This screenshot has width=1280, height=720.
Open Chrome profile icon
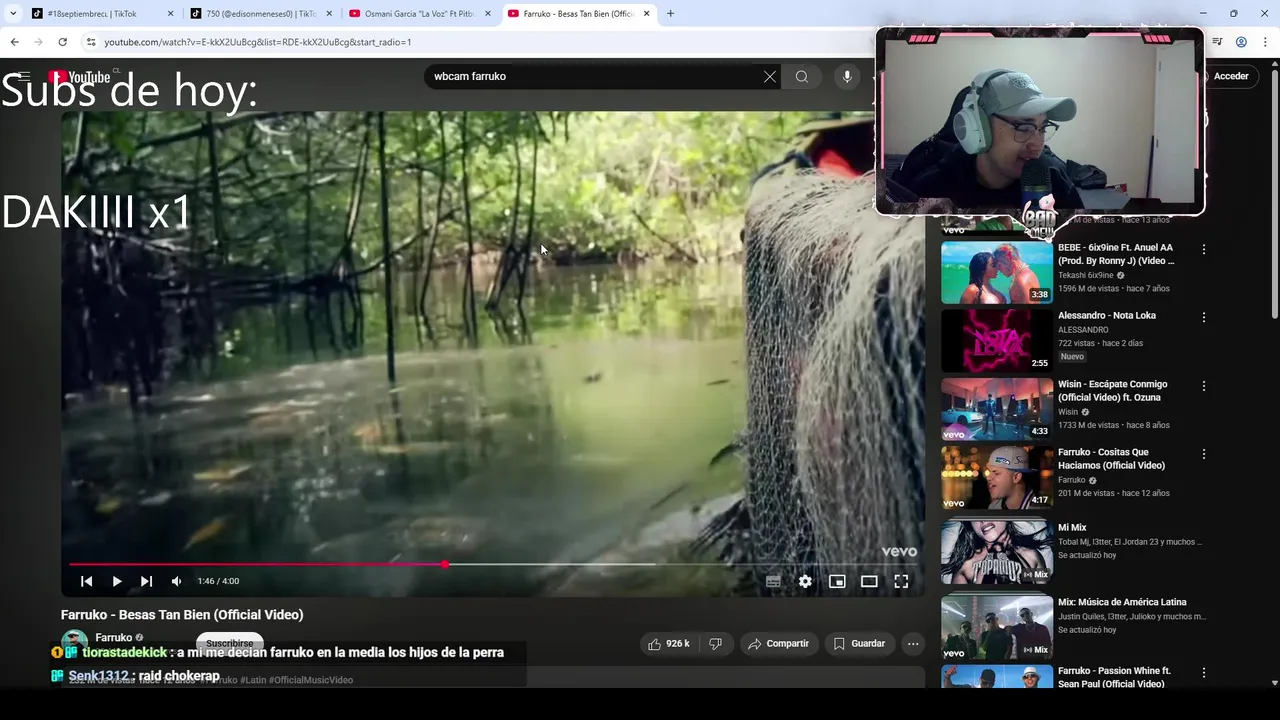point(1241,42)
